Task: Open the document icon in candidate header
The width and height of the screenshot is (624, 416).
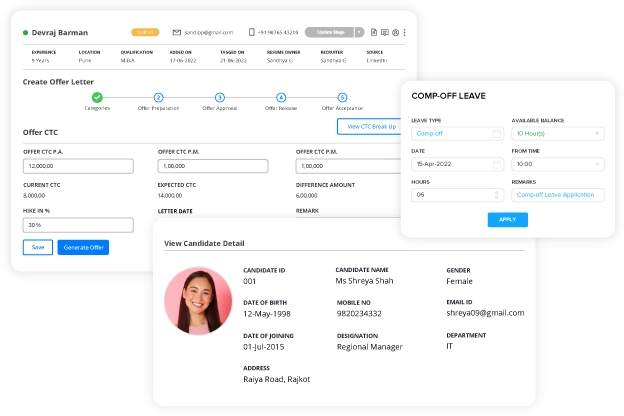Action: 373,33
